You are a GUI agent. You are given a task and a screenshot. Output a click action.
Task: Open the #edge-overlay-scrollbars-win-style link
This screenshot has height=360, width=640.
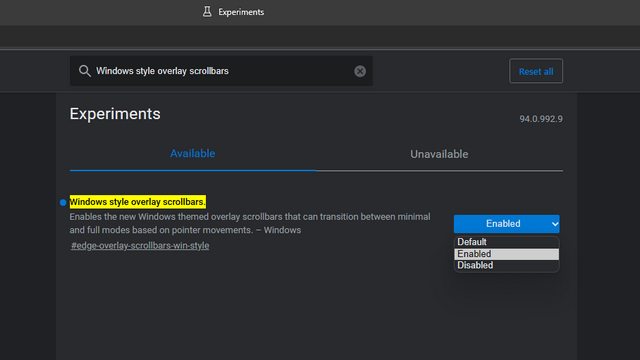pyautogui.click(x=140, y=246)
